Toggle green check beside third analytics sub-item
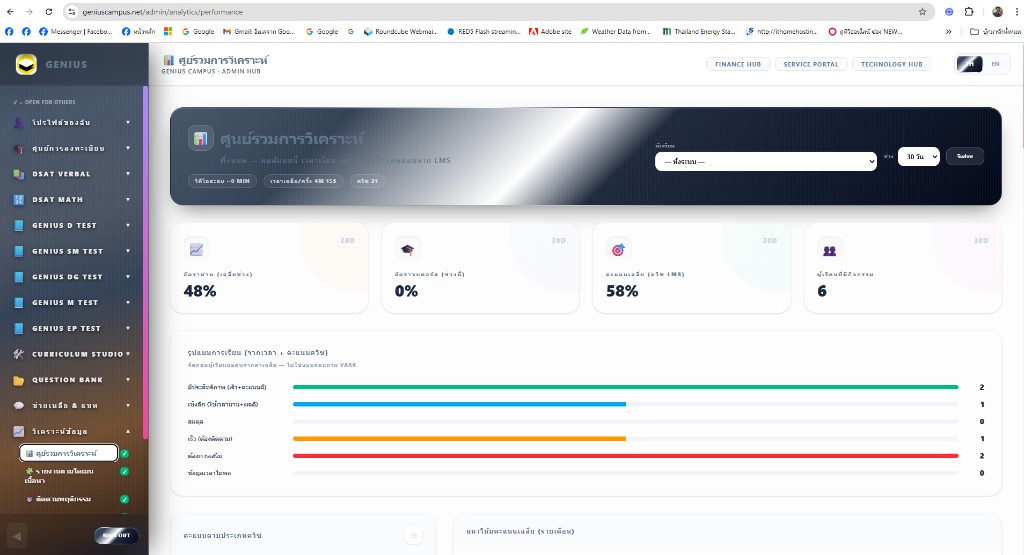This screenshot has width=1024, height=555. (x=124, y=499)
